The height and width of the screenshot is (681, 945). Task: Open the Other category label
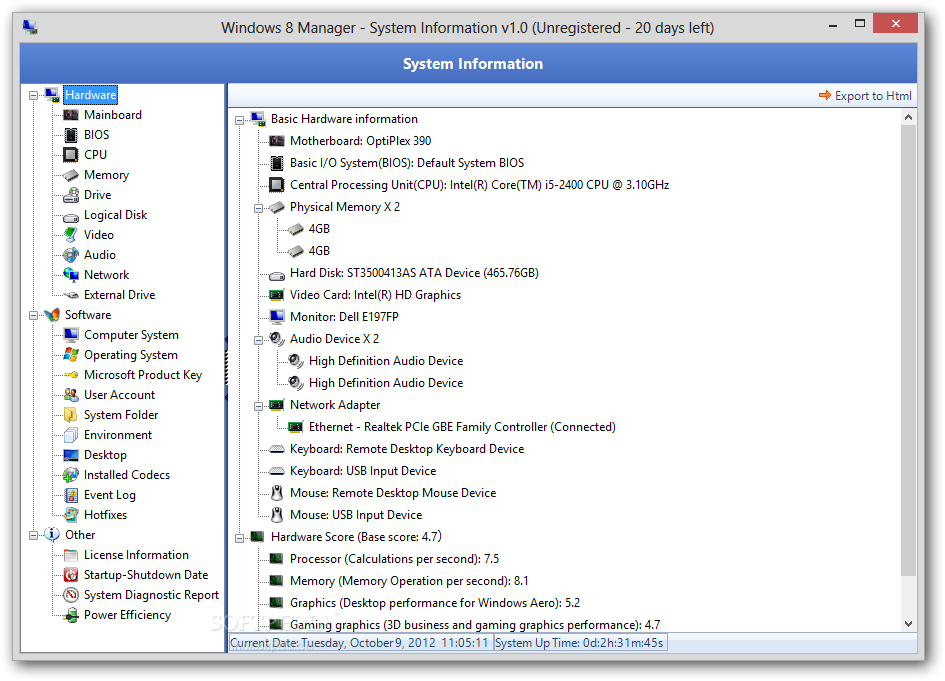point(80,535)
